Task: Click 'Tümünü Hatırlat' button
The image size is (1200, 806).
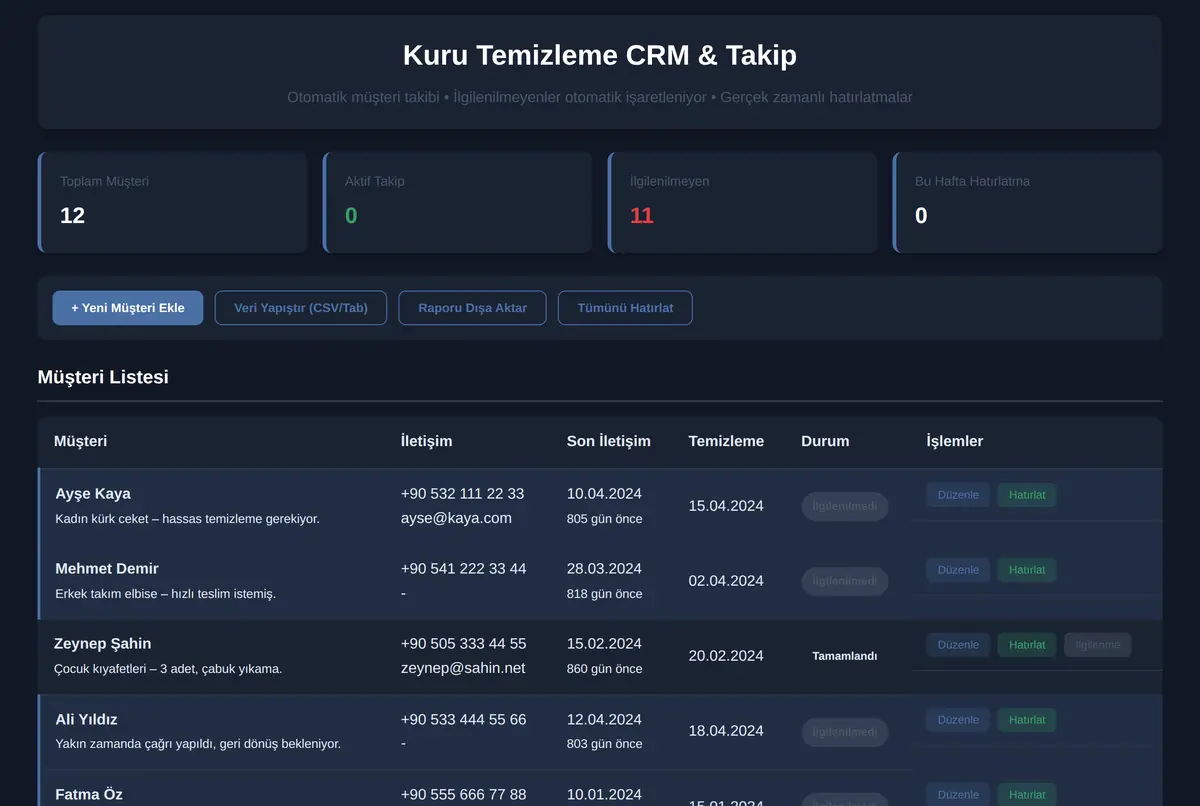Action: tap(625, 308)
